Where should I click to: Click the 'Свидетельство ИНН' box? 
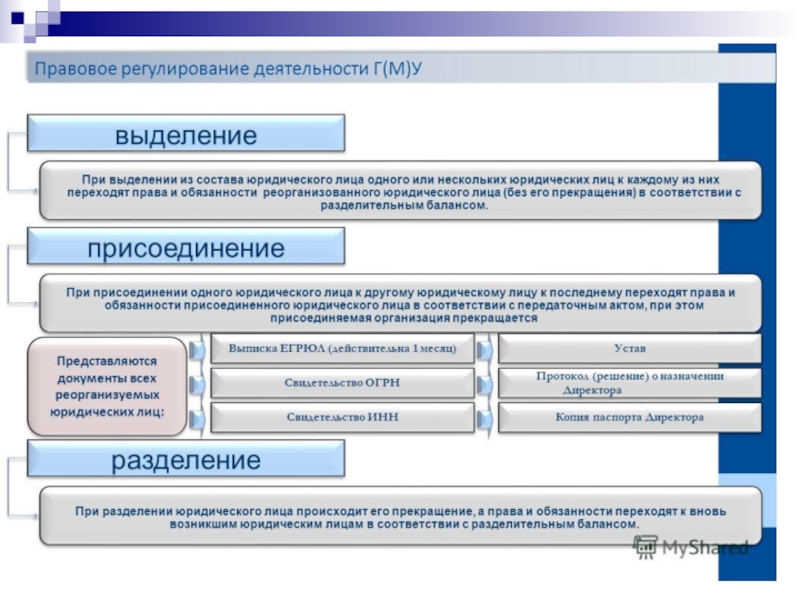(x=342, y=417)
